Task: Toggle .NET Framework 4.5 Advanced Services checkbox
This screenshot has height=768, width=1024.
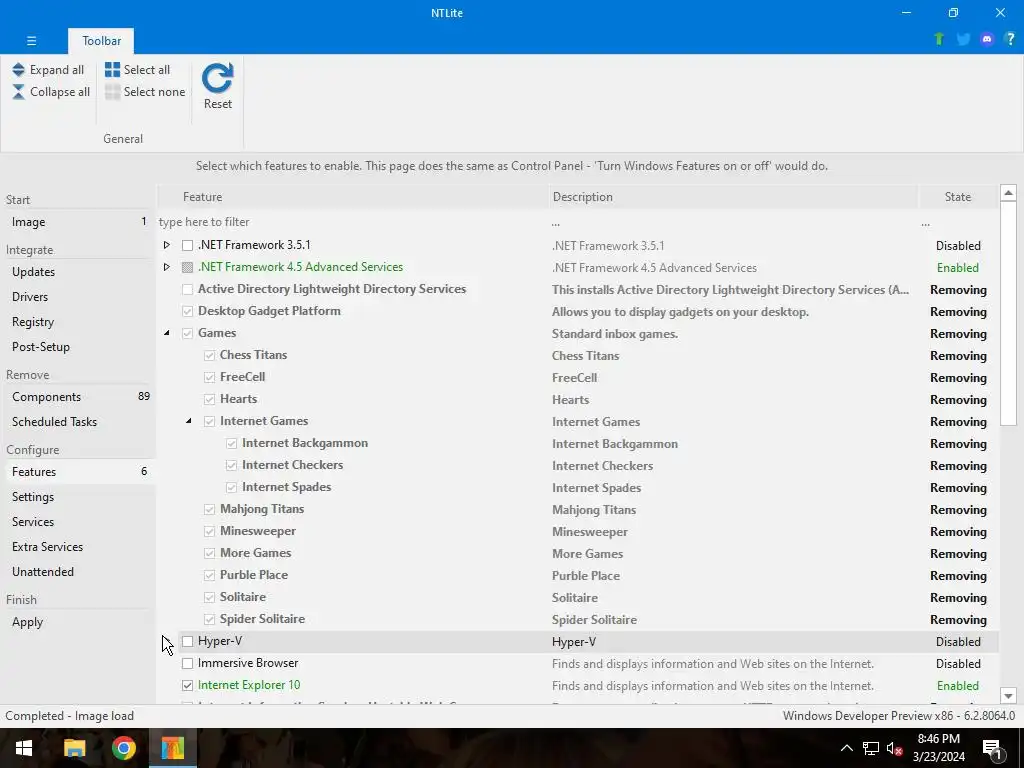Action: [x=187, y=267]
